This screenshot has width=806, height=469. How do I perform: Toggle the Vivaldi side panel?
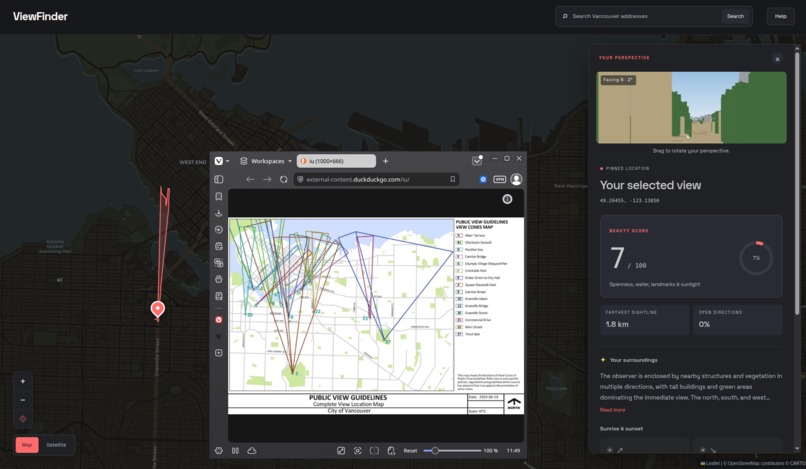218,179
